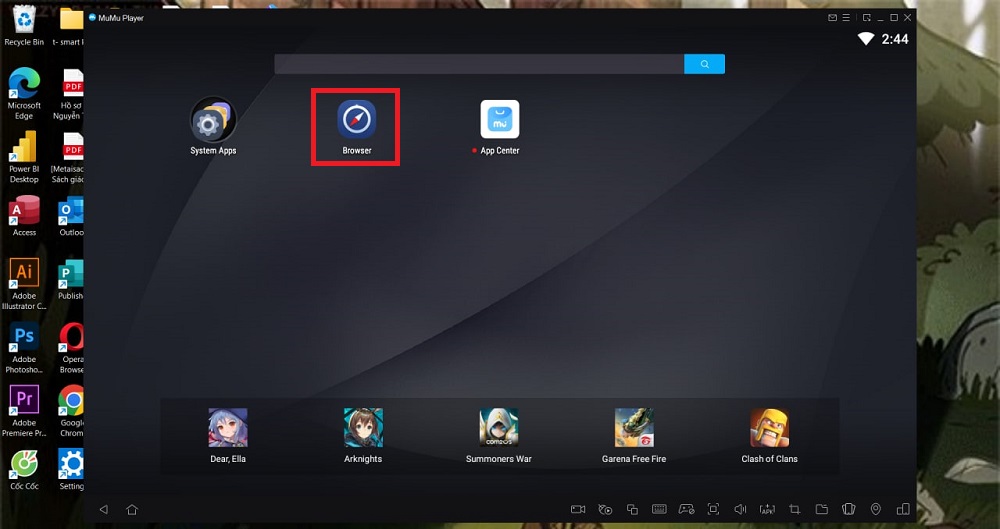Open Power BI Desktop shortcut
The height and width of the screenshot is (529, 1000).
(x=24, y=157)
